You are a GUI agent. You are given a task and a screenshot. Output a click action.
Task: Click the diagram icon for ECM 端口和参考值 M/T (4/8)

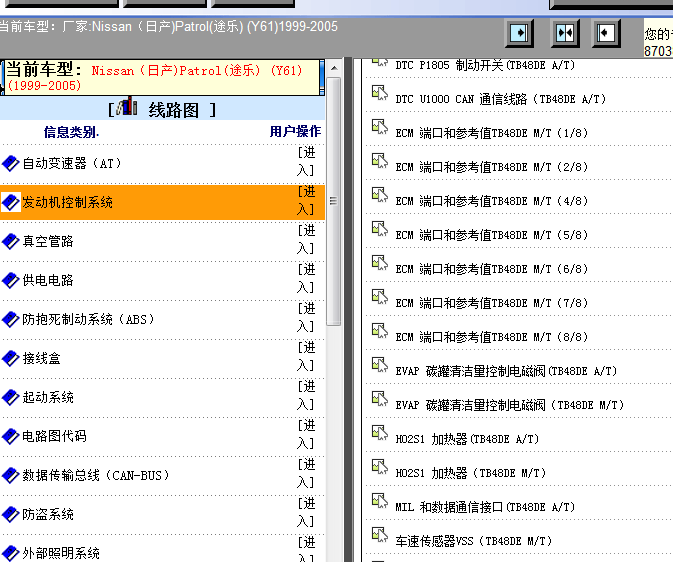pos(380,194)
